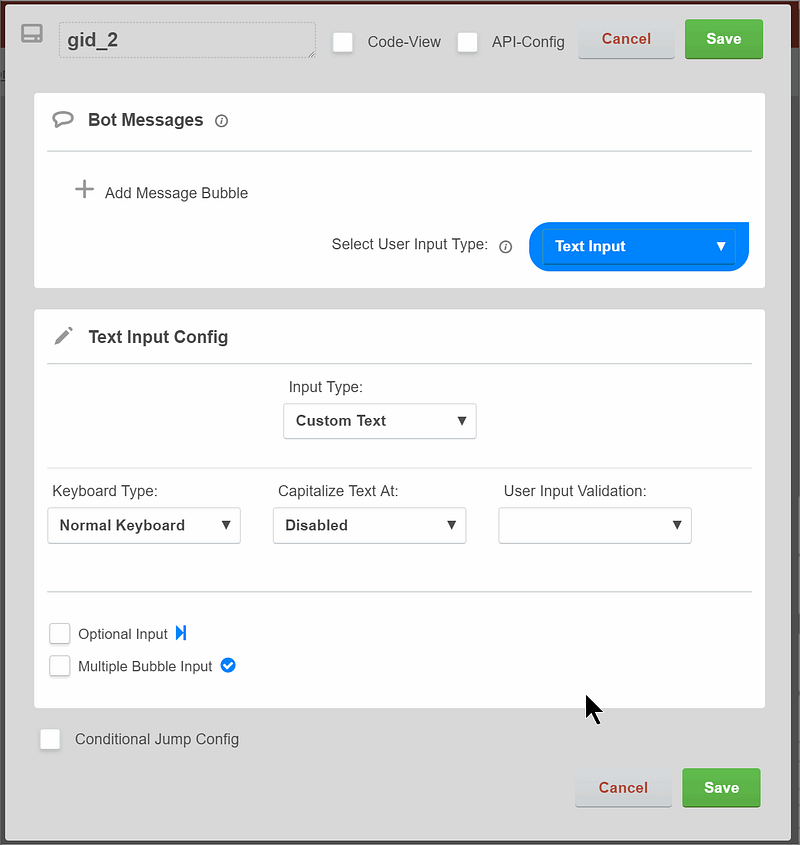
Task: Click the bottom Cancel button
Action: click(x=623, y=788)
